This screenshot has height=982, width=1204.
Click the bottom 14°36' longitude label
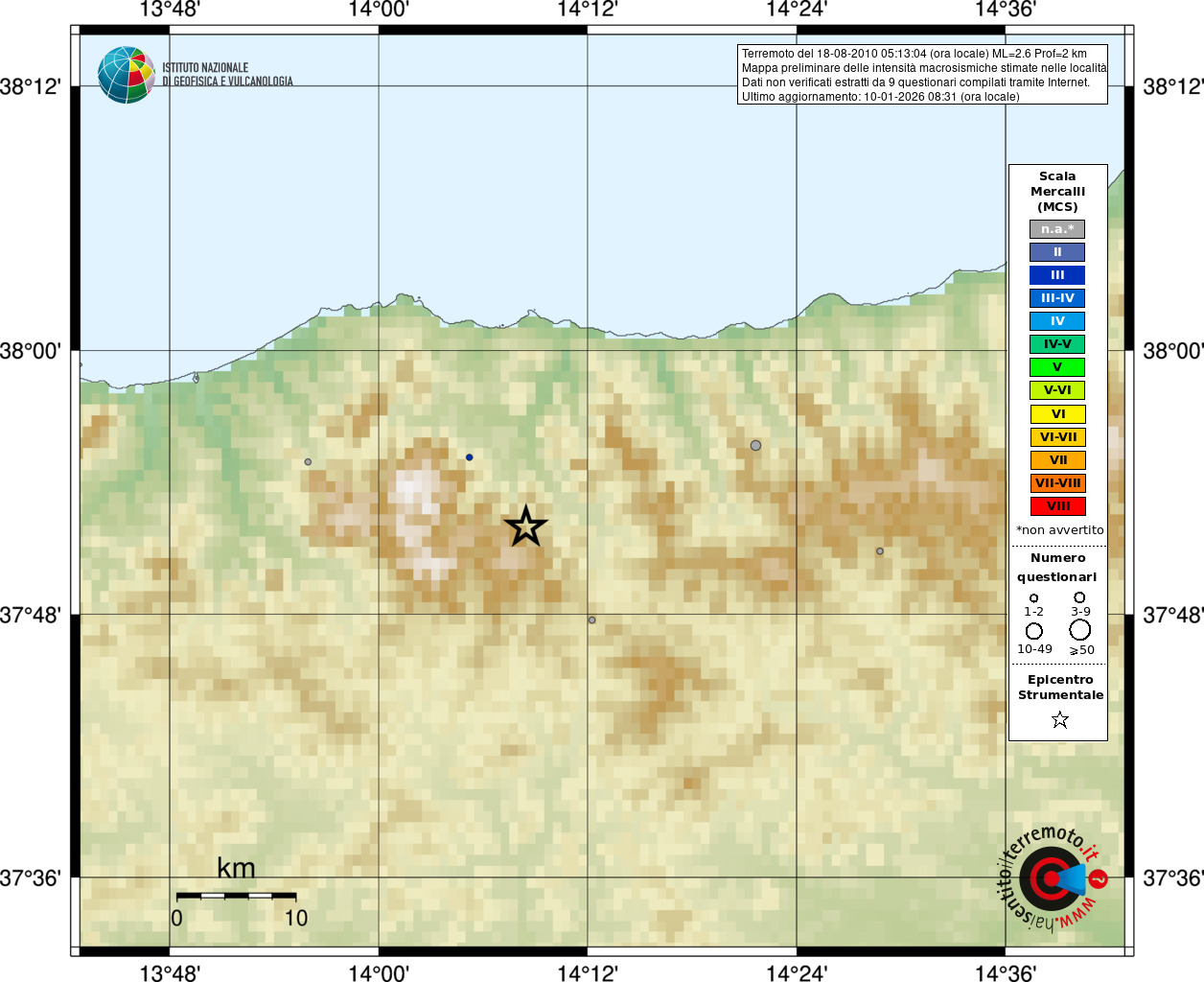1006,972
